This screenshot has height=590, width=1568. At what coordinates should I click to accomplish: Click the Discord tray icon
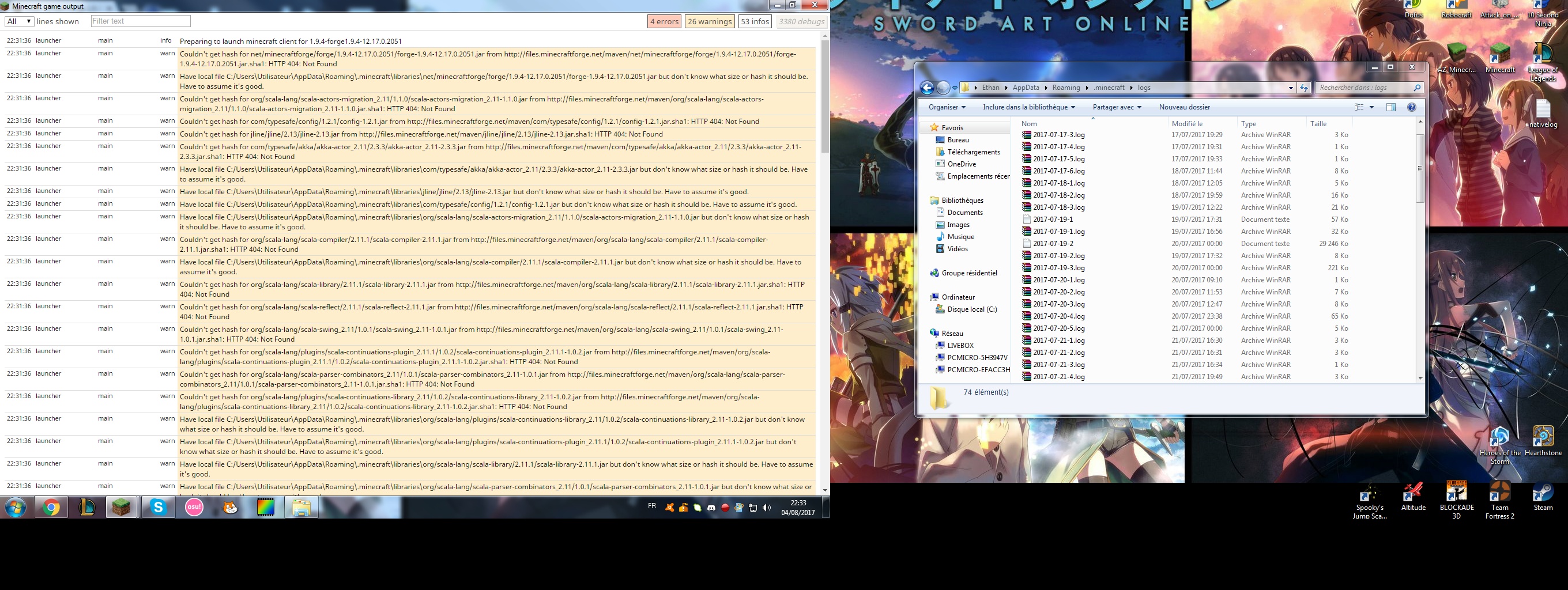click(711, 507)
